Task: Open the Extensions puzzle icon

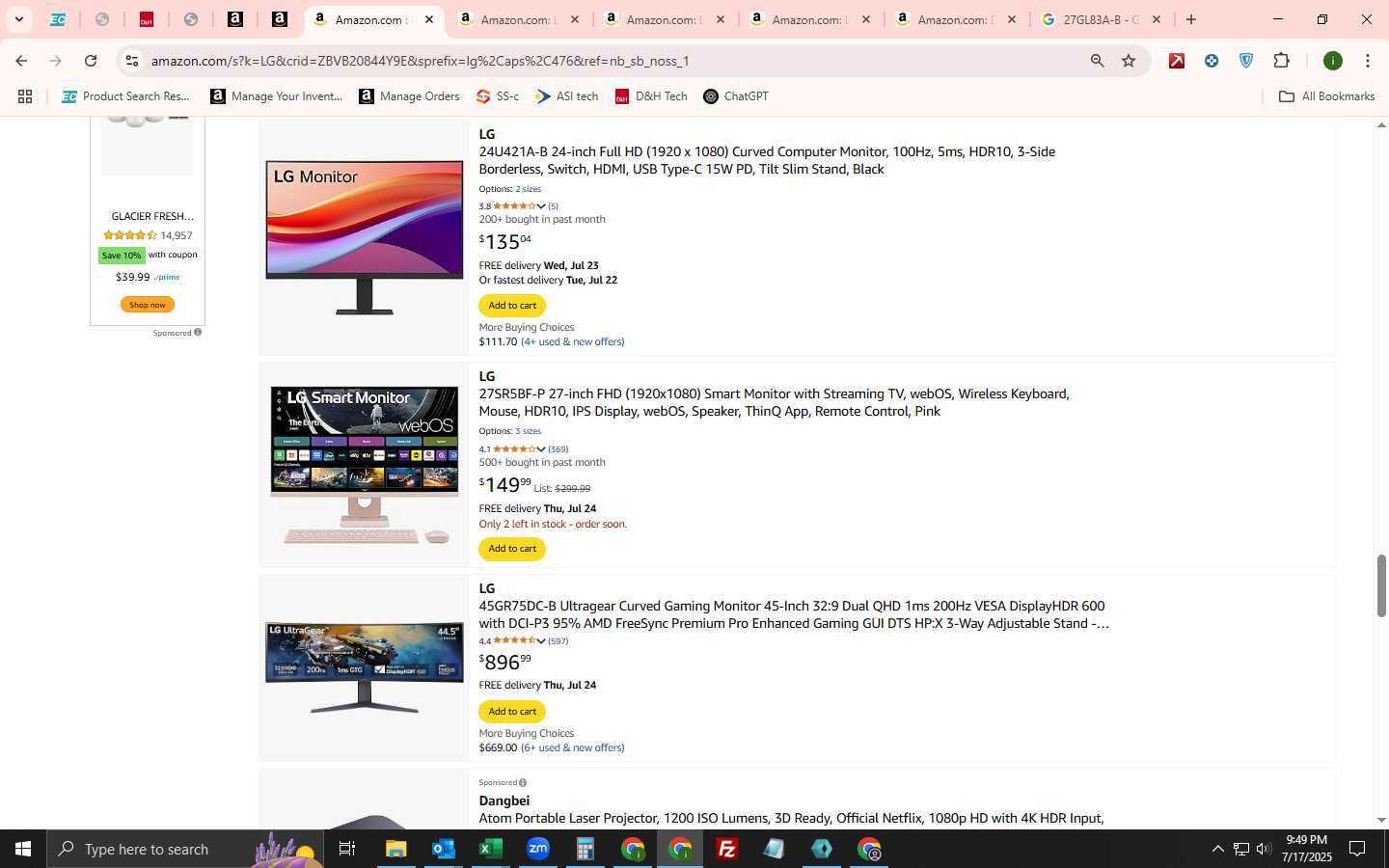Action: (1281, 61)
